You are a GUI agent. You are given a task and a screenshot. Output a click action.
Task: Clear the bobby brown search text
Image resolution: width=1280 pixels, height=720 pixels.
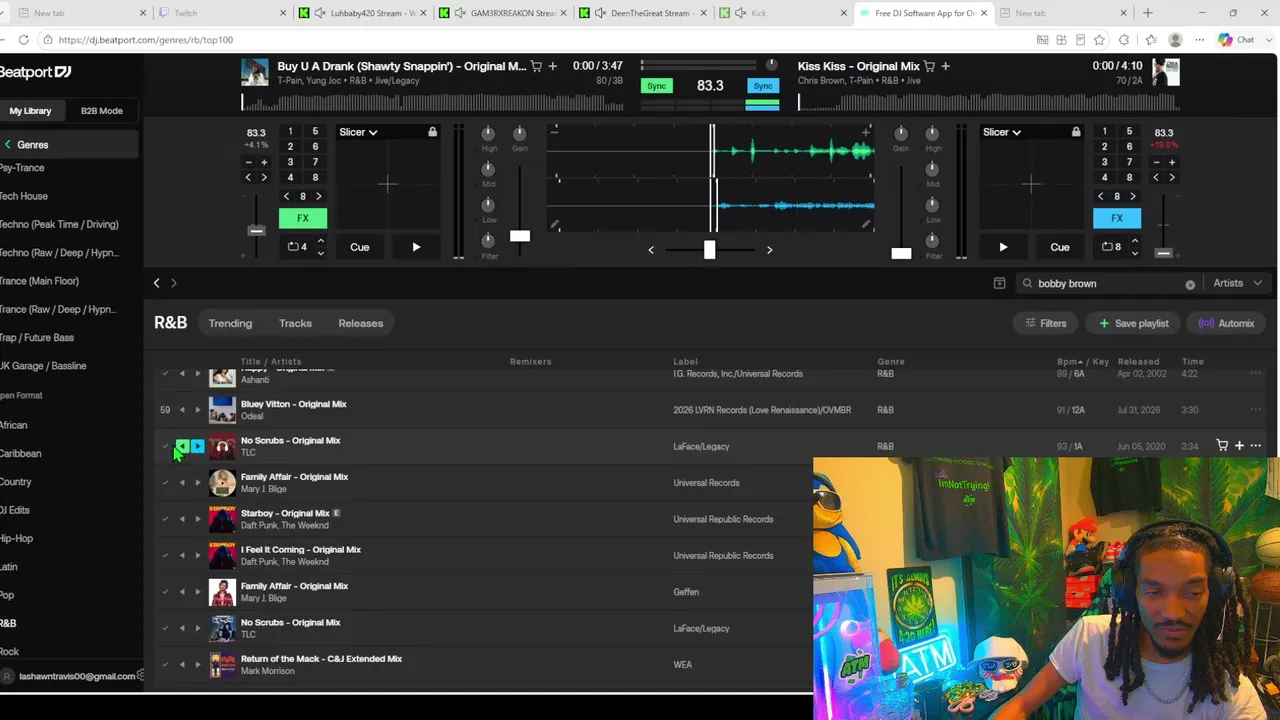click(x=1190, y=284)
